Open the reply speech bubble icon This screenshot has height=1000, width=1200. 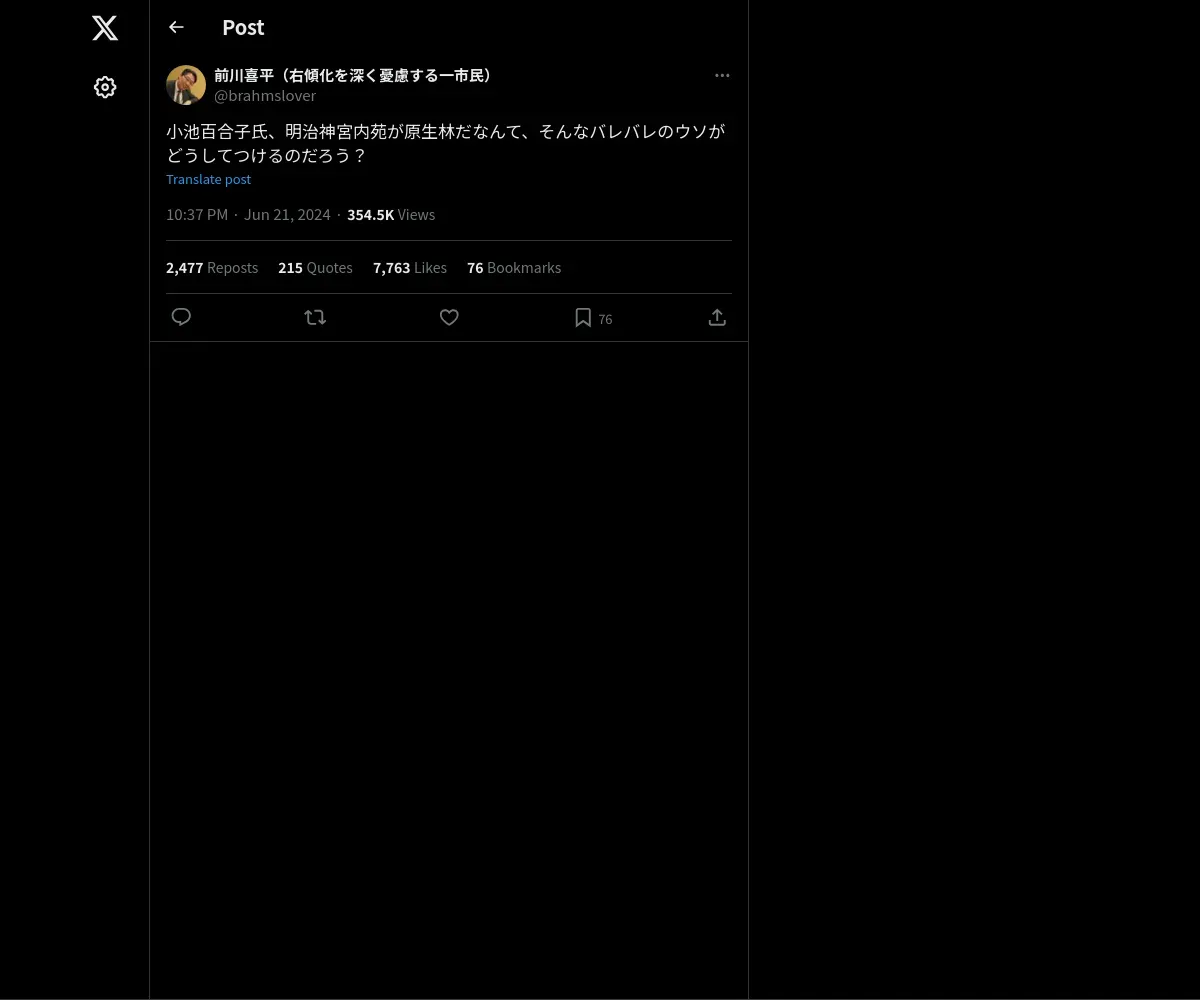coord(181,317)
